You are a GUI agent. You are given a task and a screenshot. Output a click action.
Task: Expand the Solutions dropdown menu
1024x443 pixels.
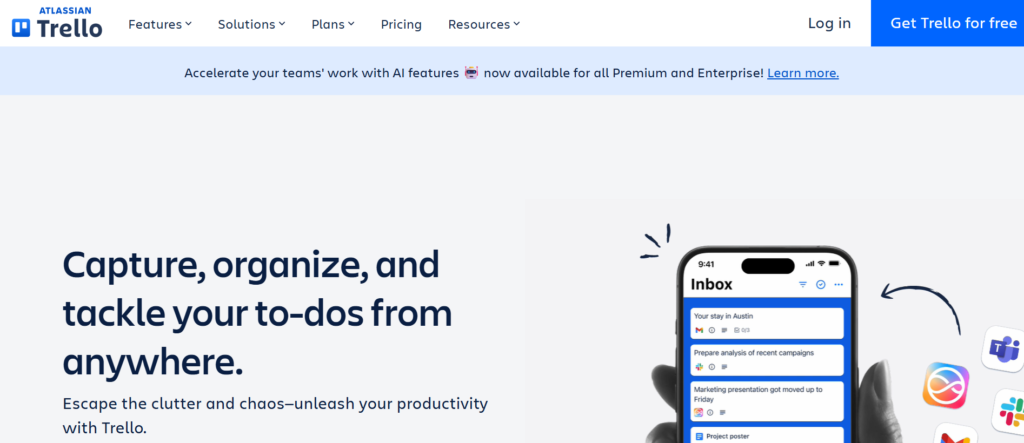pos(251,24)
